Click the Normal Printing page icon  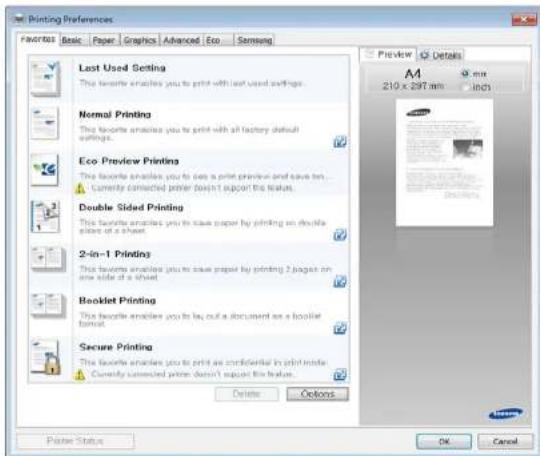point(45,123)
